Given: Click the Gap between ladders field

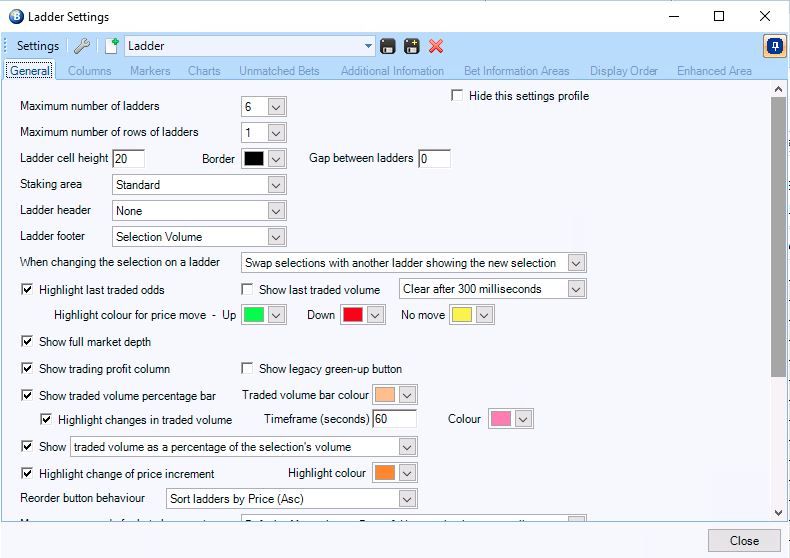Looking at the screenshot, I should tap(434, 159).
